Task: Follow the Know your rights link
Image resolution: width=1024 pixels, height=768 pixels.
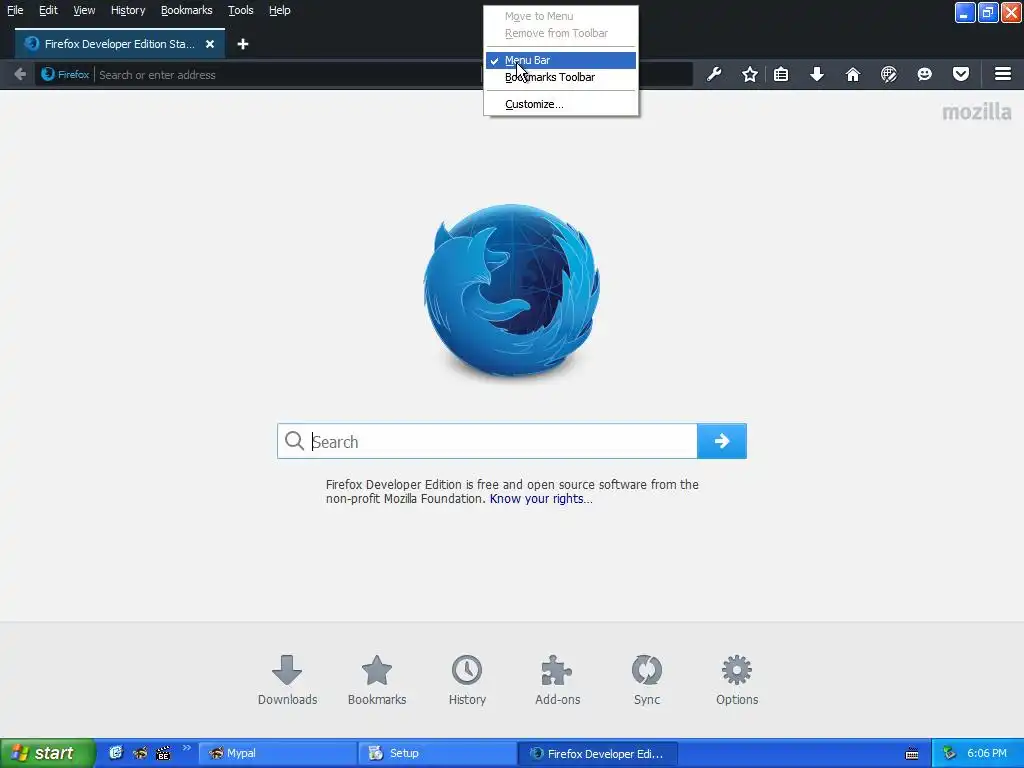Action: (x=541, y=499)
